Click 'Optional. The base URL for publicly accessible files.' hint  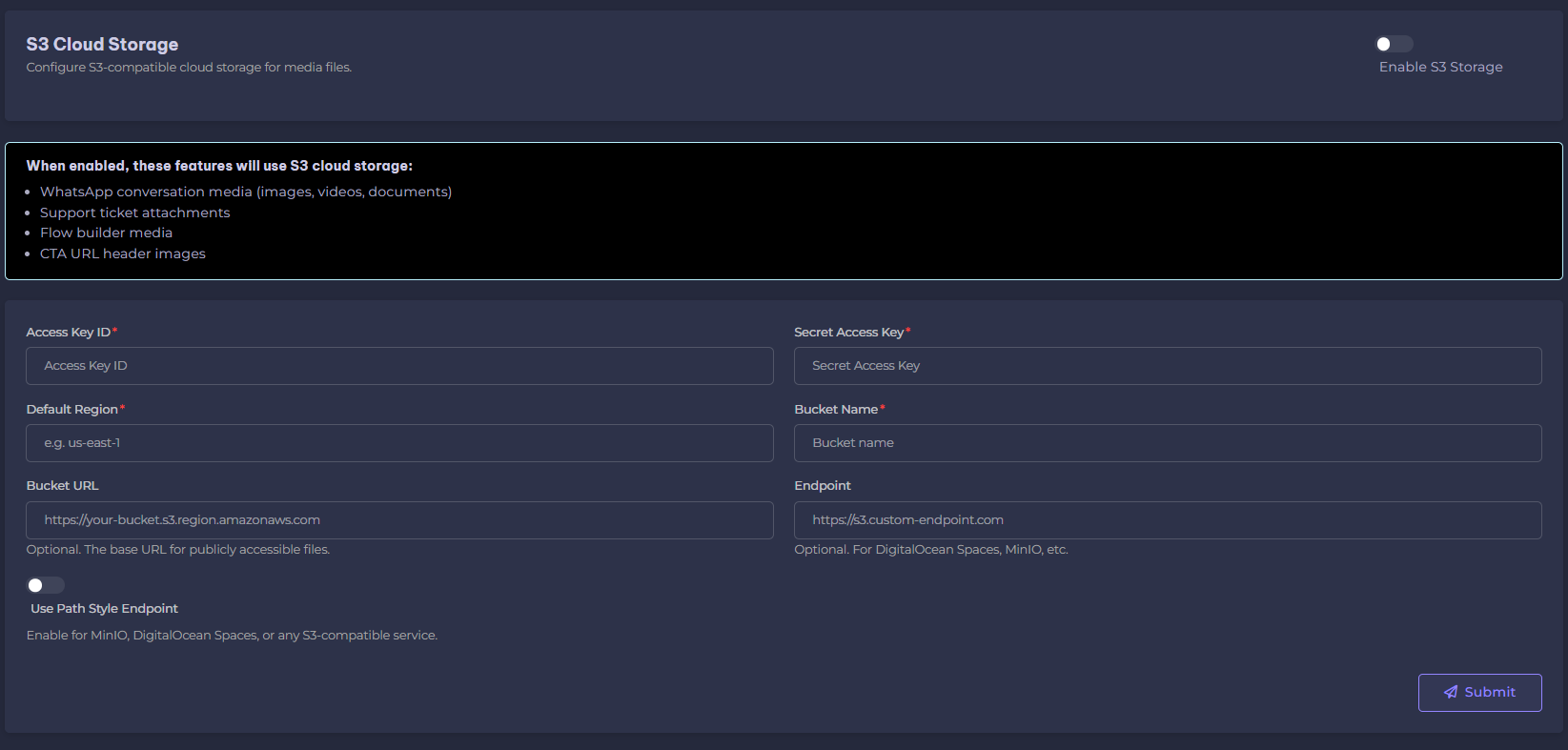178,550
